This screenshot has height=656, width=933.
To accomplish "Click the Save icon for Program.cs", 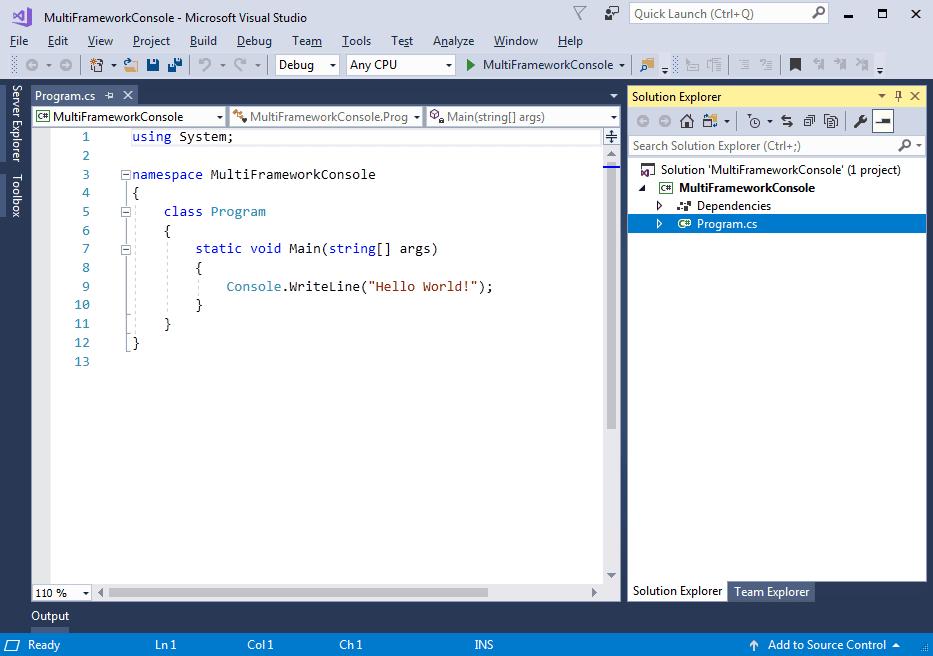I will tap(153, 65).
